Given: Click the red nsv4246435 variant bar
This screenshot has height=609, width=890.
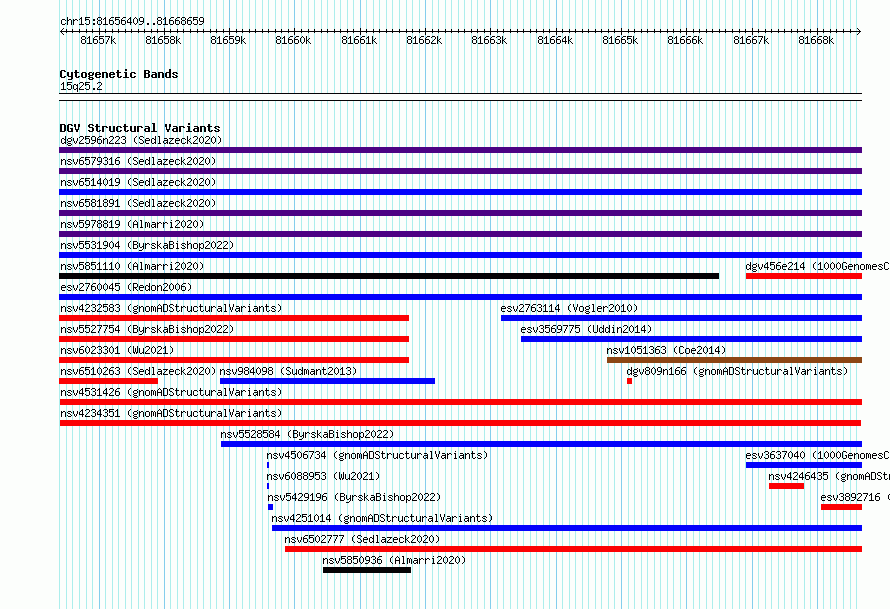Looking at the screenshot, I should click(x=786, y=486).
